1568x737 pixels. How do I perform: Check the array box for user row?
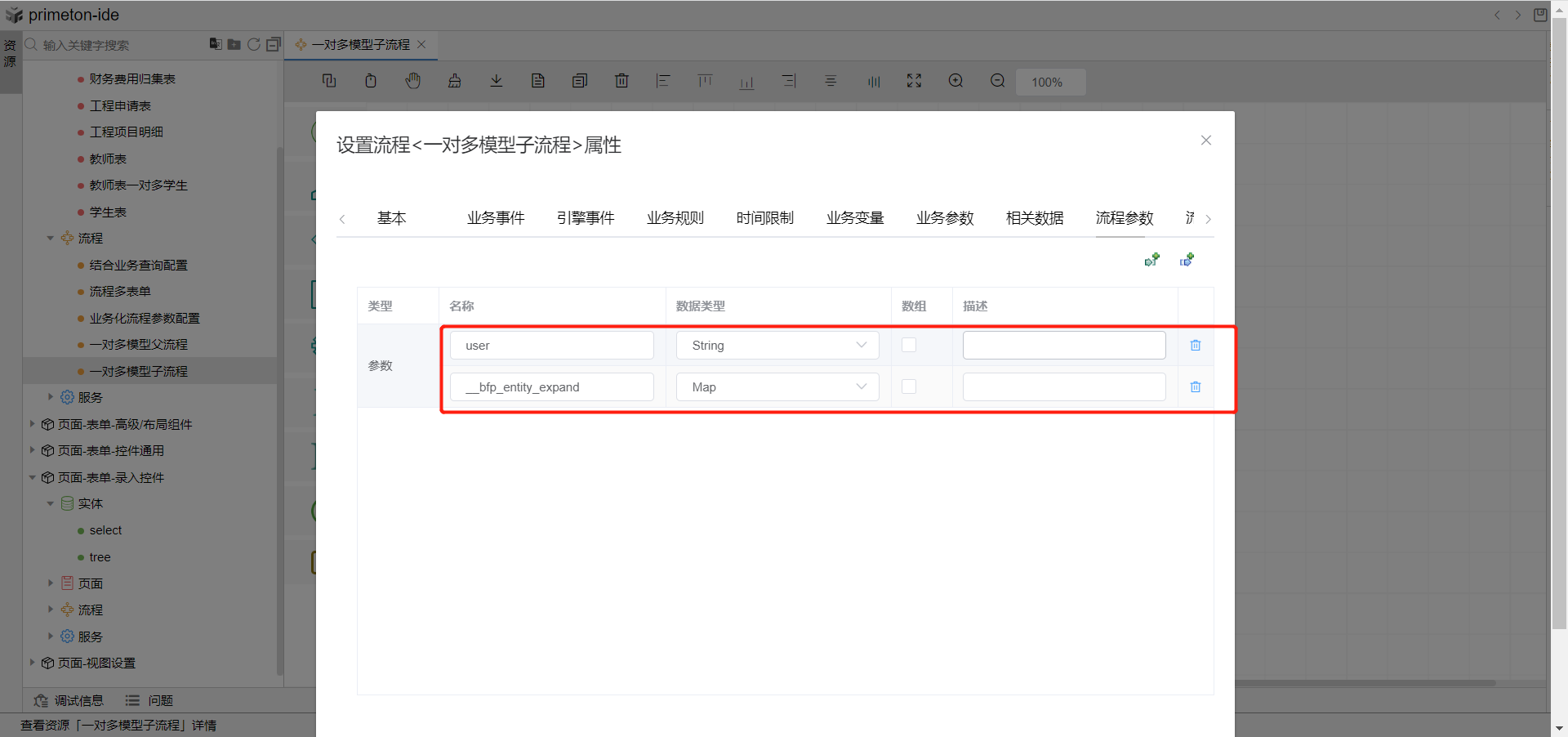pos(909,345)
